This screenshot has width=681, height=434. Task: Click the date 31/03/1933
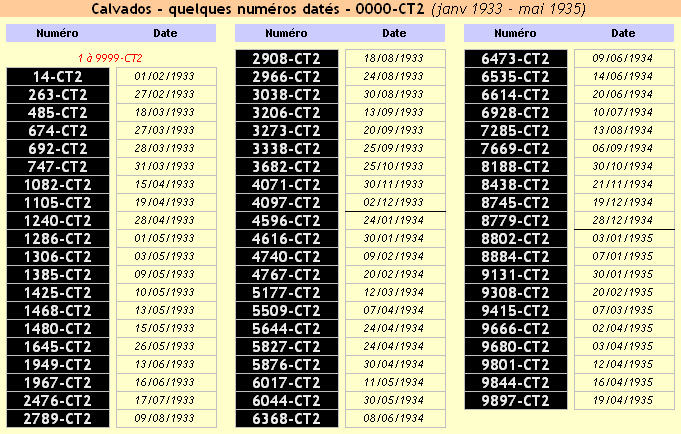pos(166,166)
